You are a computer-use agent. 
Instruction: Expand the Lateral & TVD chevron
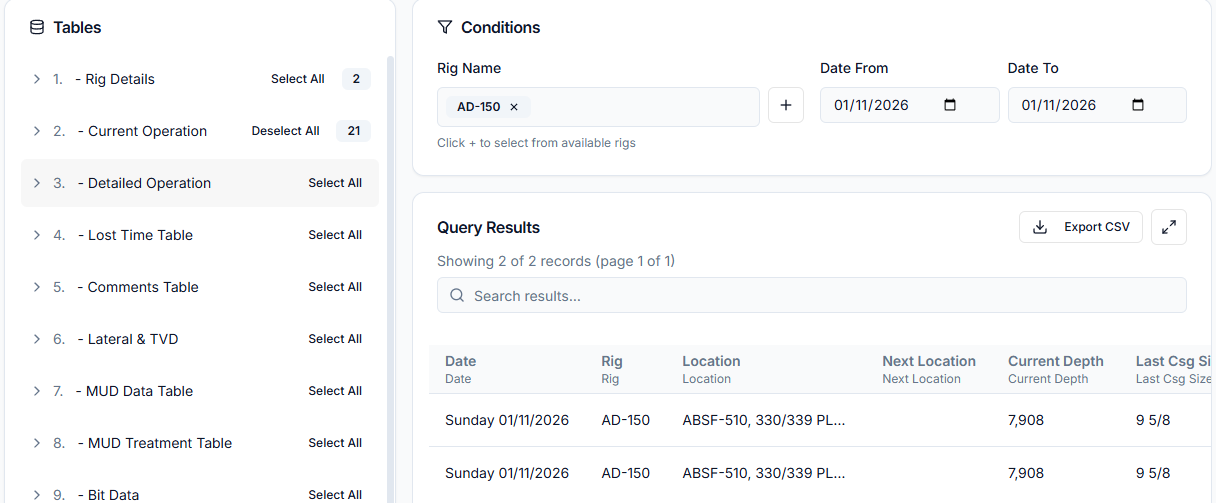point(37,339)
